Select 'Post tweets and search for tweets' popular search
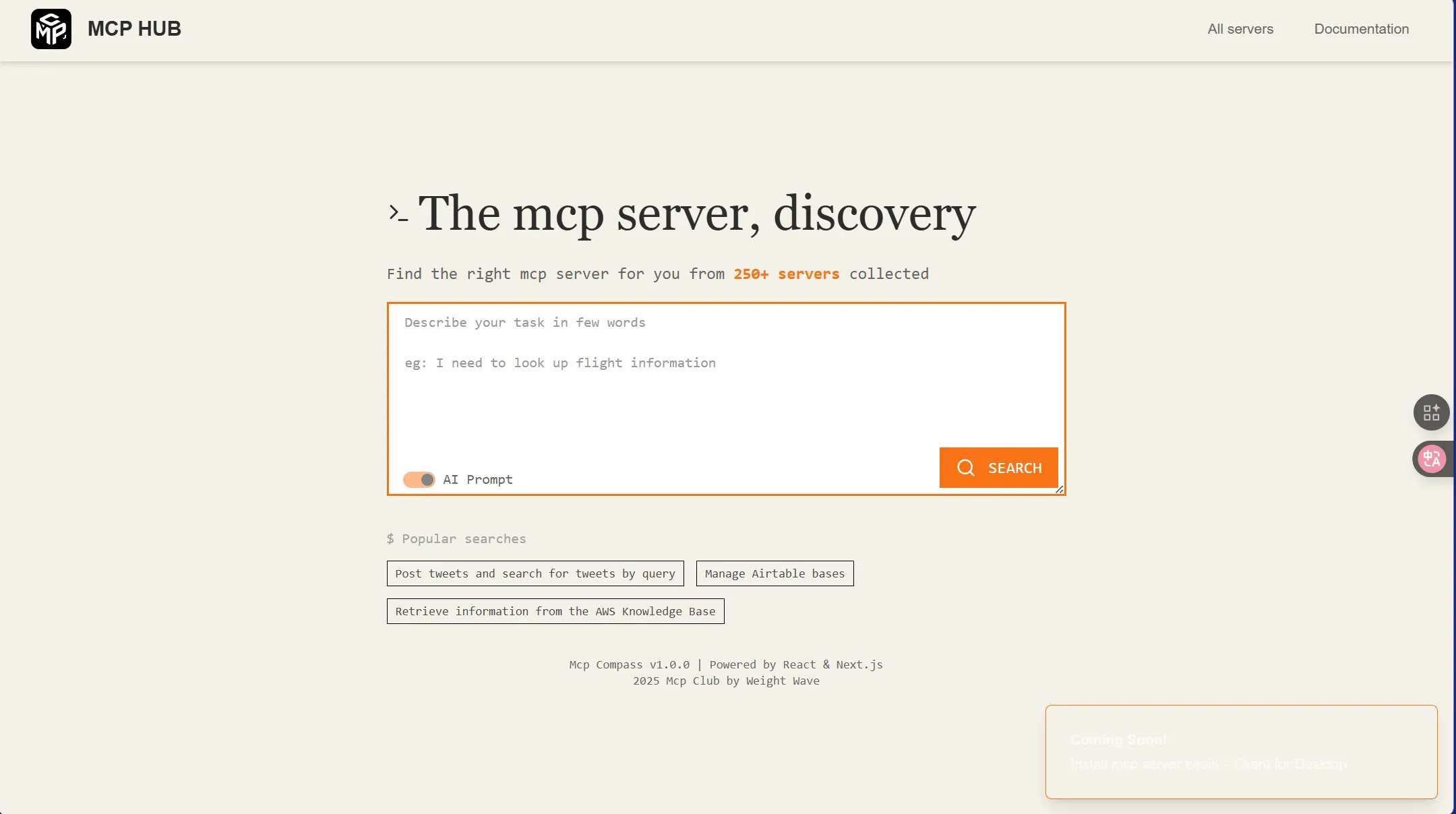 (x=535, y=573)
